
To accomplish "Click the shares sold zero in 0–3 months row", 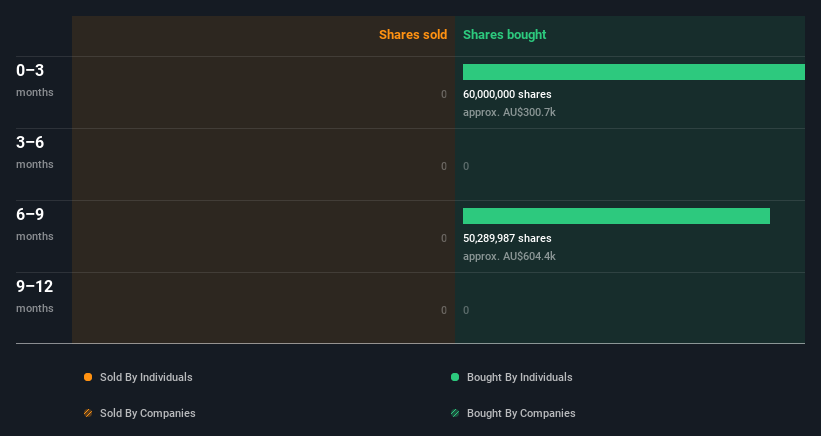I will pos(444,94).
